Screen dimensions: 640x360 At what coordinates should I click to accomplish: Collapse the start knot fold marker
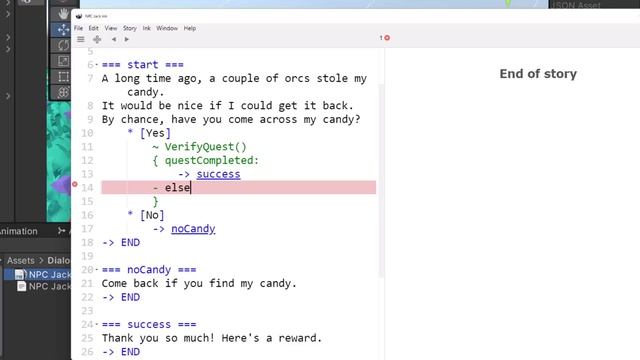click(96, 65)
